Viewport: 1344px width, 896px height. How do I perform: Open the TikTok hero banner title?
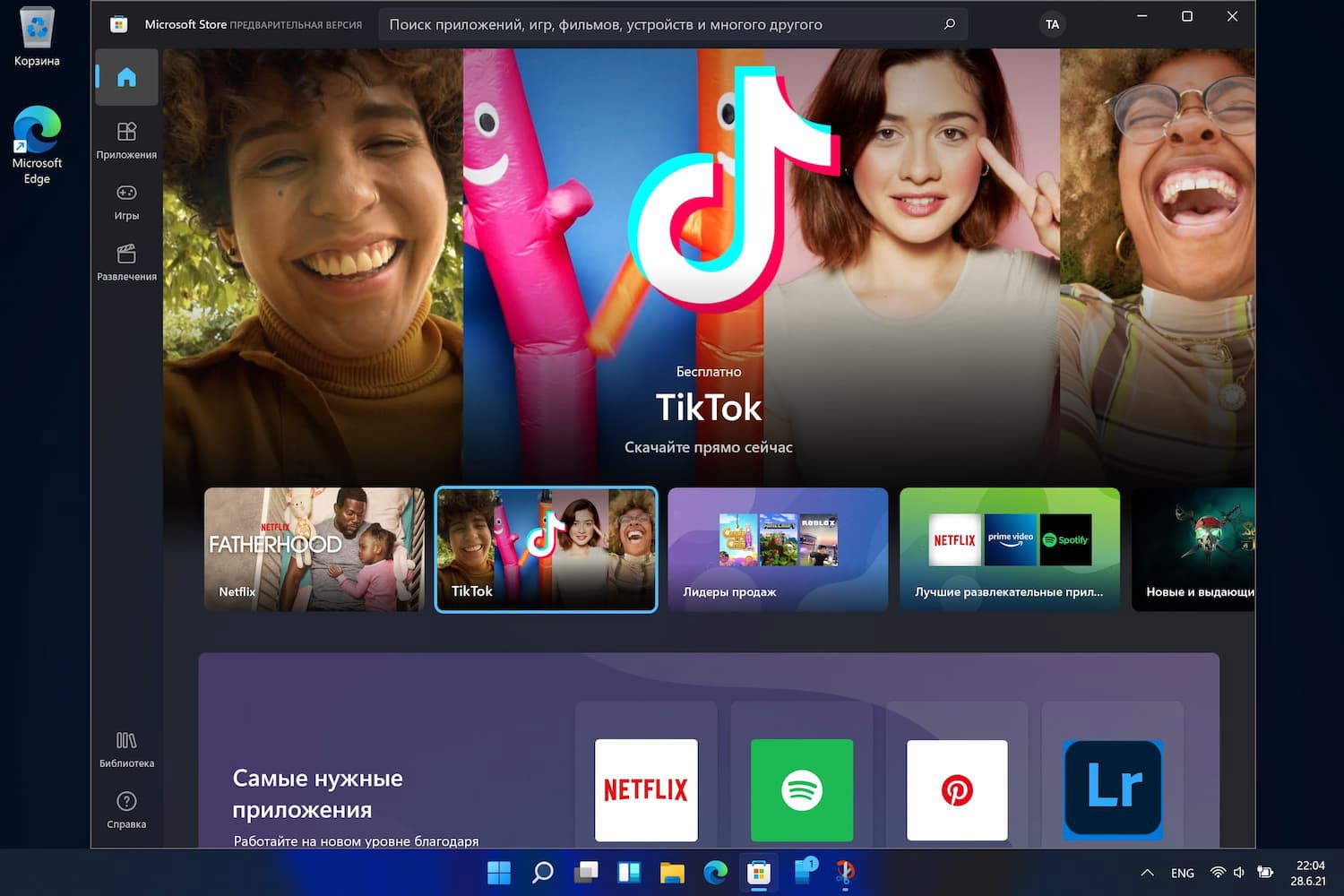tap(708, 408)
